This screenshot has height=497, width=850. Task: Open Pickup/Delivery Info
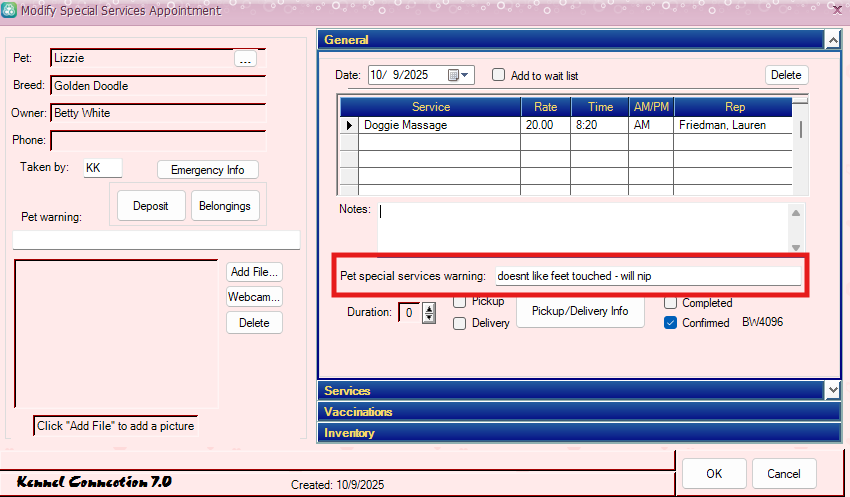[580, 311]
